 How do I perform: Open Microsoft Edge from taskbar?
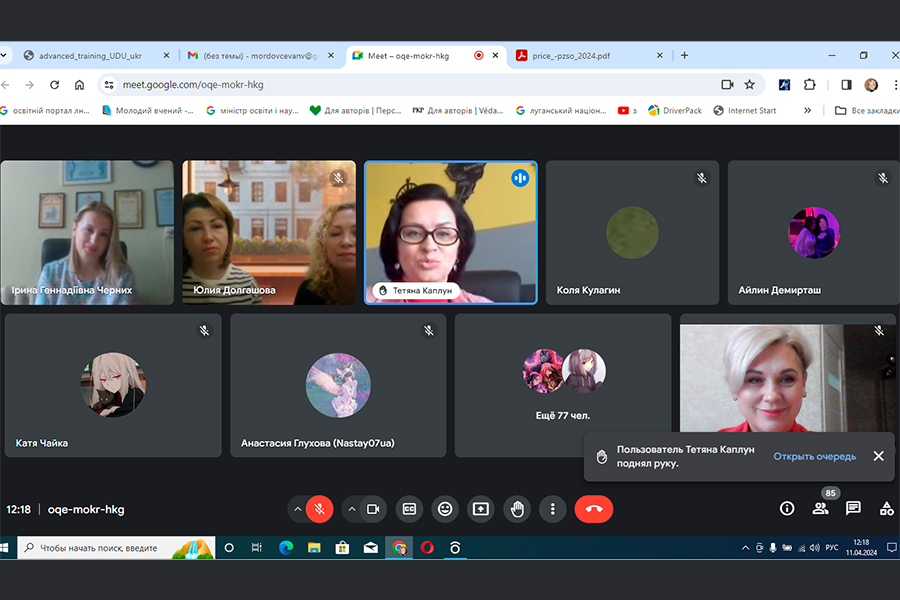[x=285, y=548]
